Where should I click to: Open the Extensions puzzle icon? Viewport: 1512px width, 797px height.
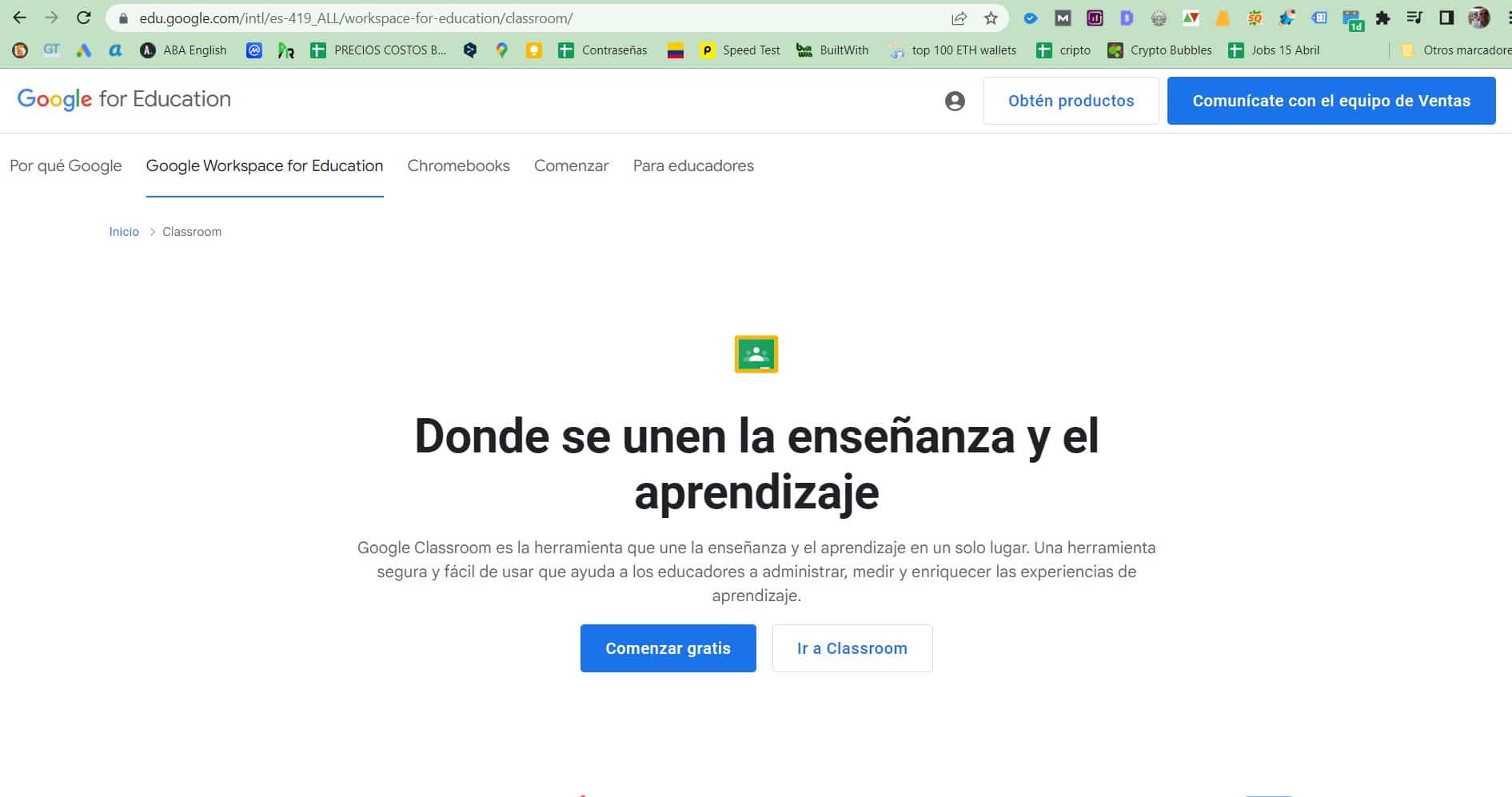(1382, 18)
